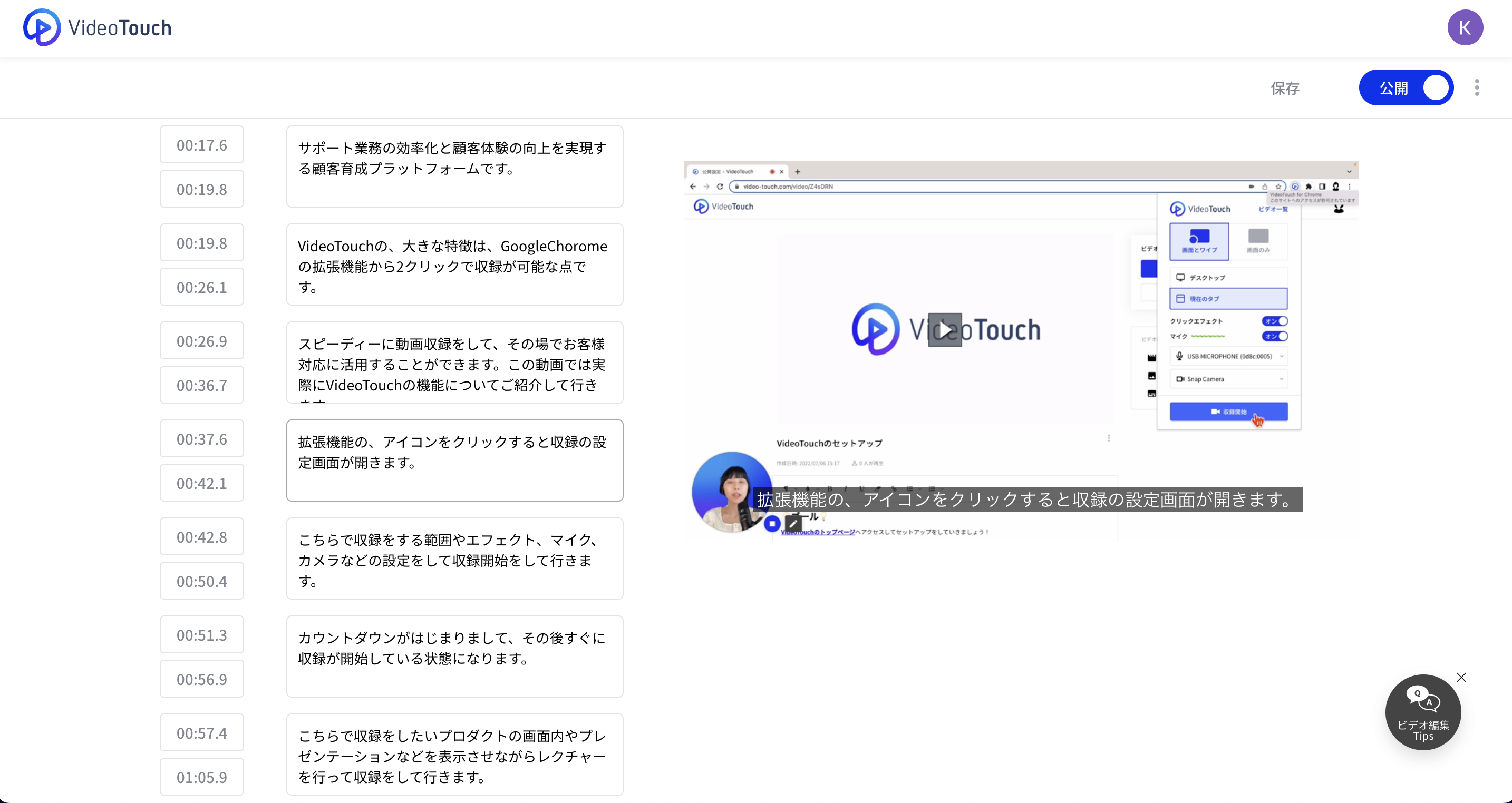The width and height of the screenshot is (1512, 803).
Task: Select the subtitle starting with 拡張機能の、アイコン
Action: point(455,461)
